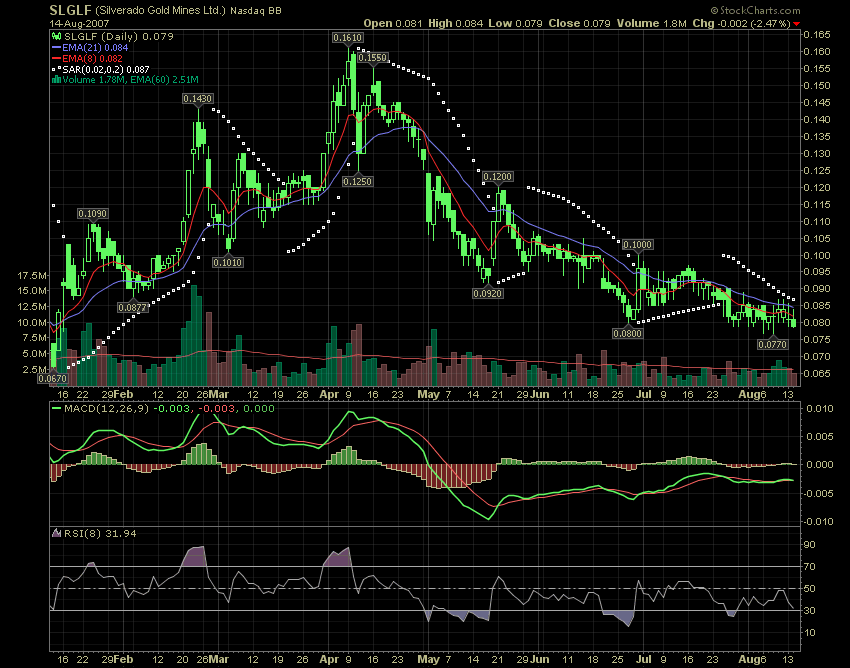Click the Silverado Gold Mines Ltd. company name
The width and height of the screenshot is (850, 668).
pyautogui.click(x=160, y=10)
